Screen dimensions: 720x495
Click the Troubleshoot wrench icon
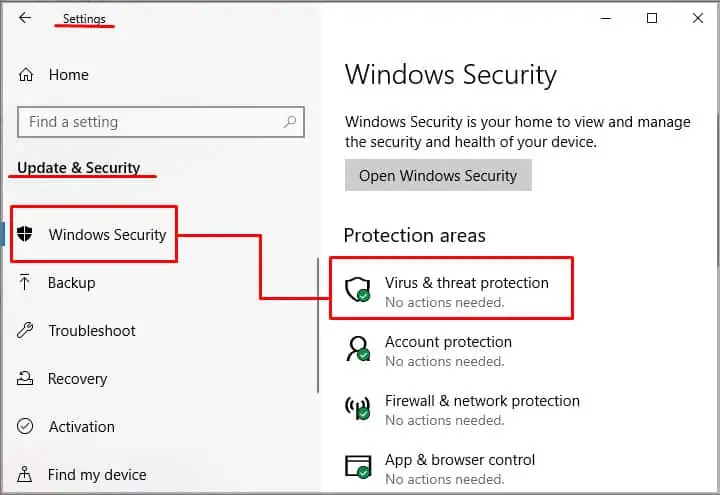[26, 331]
